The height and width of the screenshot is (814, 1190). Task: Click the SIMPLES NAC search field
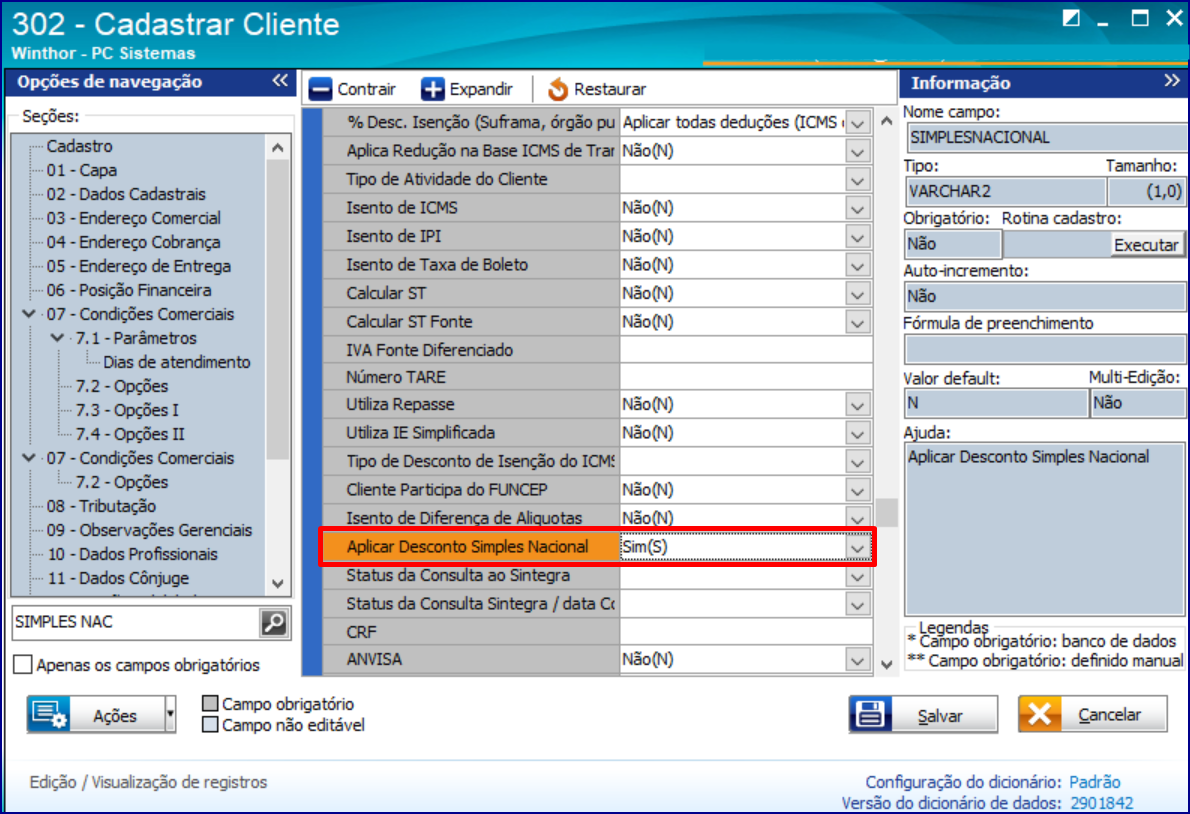(x=137, y=622)
